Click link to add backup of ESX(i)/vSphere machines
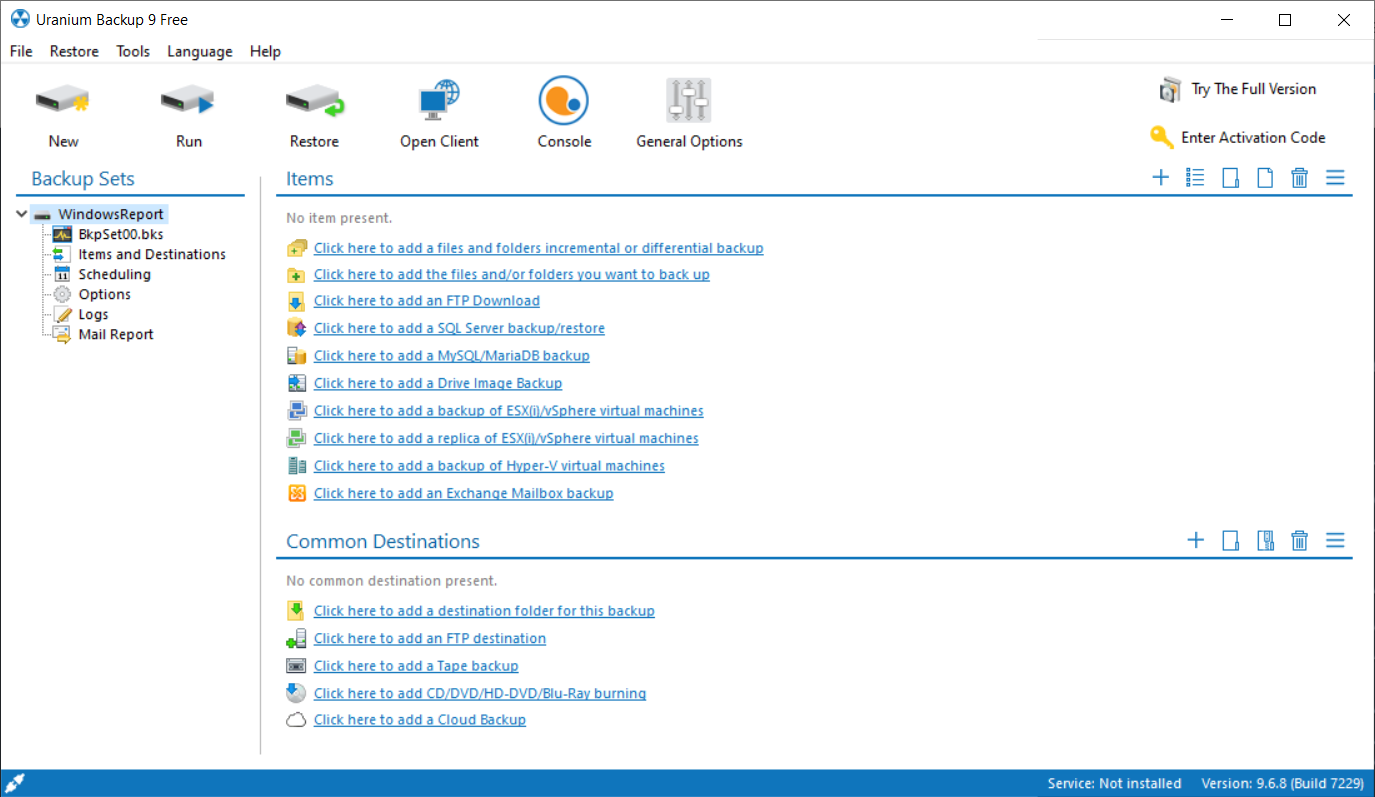1375x797 pixels. 508,411
